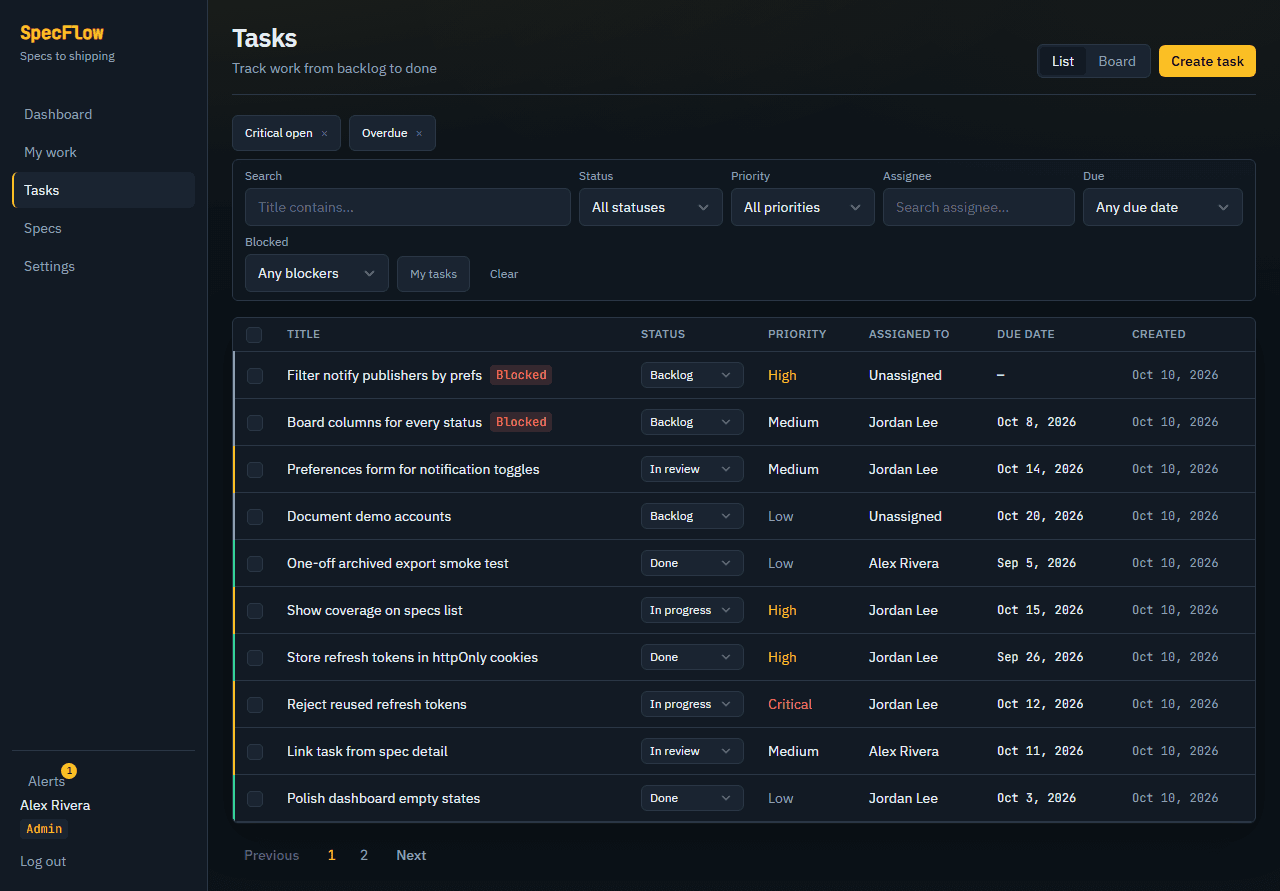Viewport: 1280px width, 891px height.
Task: Tick the Document demo accounts checkbox
Action: (x=255, y=517)
